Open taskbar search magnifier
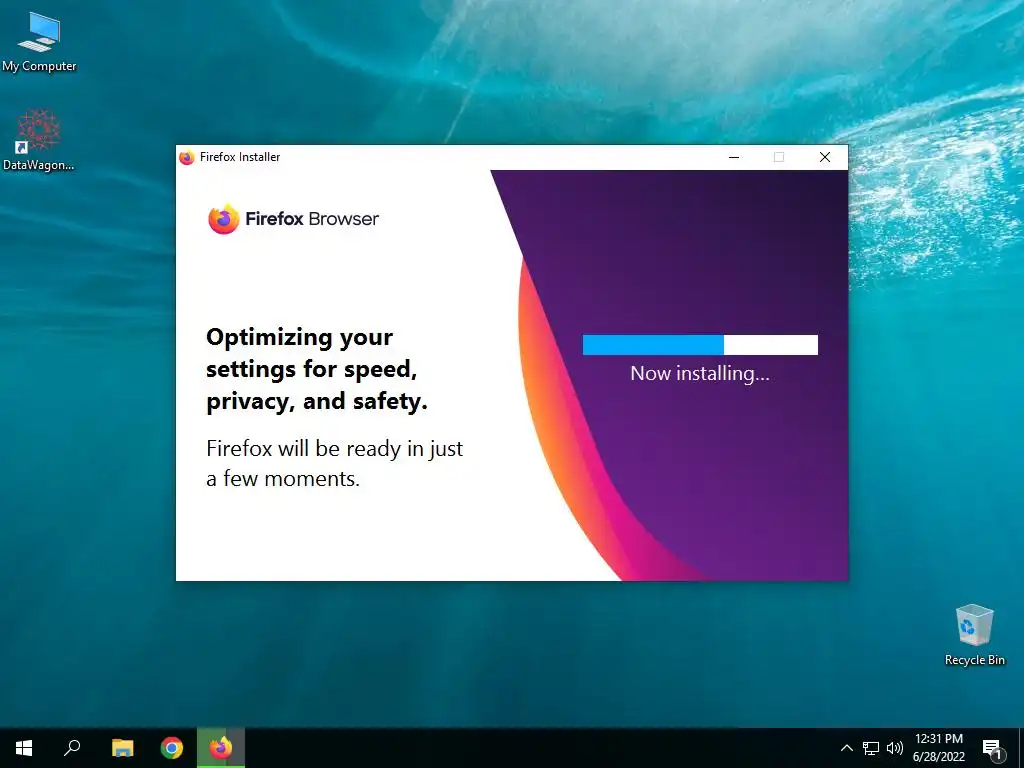 point(72,748)
